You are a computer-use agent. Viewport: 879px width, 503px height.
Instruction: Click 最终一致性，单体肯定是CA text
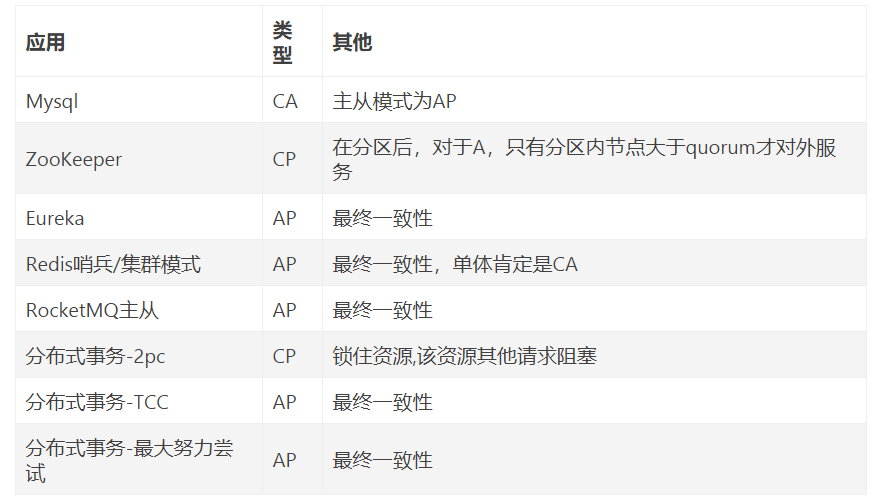pyautogui.click(x=455, y=264)
